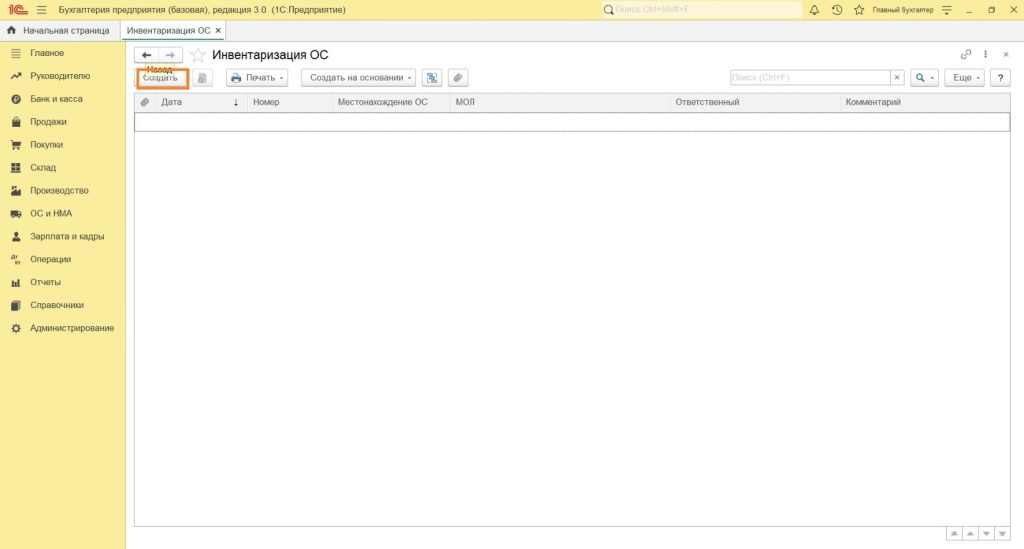Close the Инвентаризация ОС tab
The width and height of the screenshot is (1024, 549).
point(218,31)
